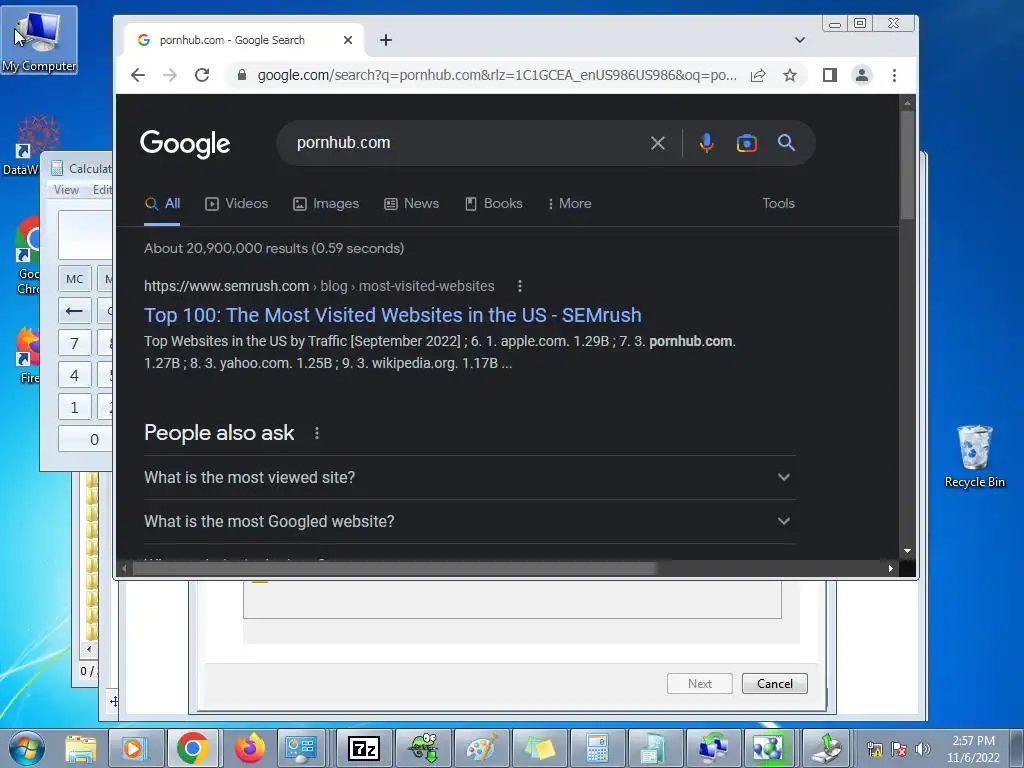
Task: Click the 4 key in Calculator
Action: [x=74, y=376]
